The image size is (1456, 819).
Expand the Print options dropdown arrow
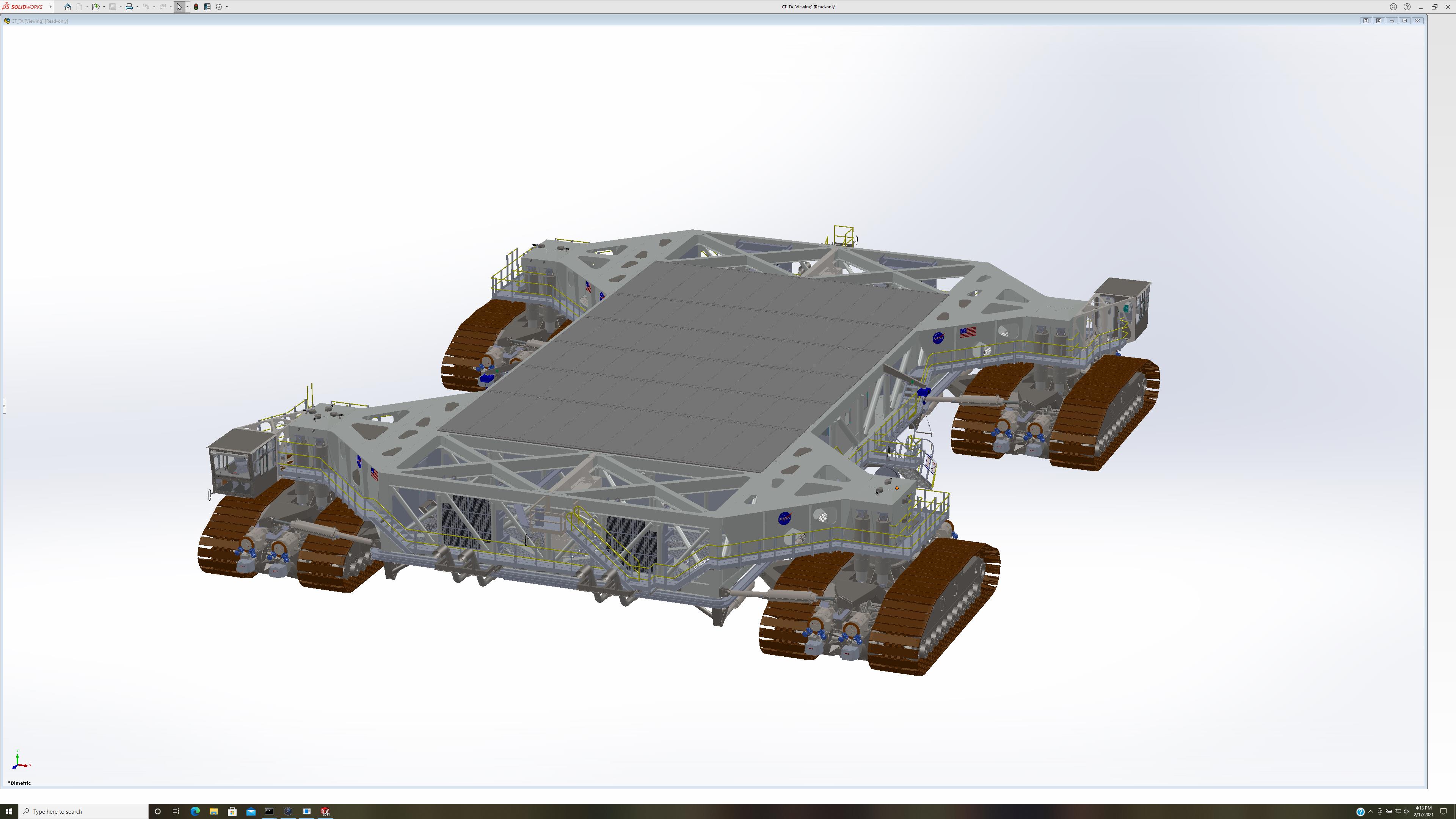point(137,7)
